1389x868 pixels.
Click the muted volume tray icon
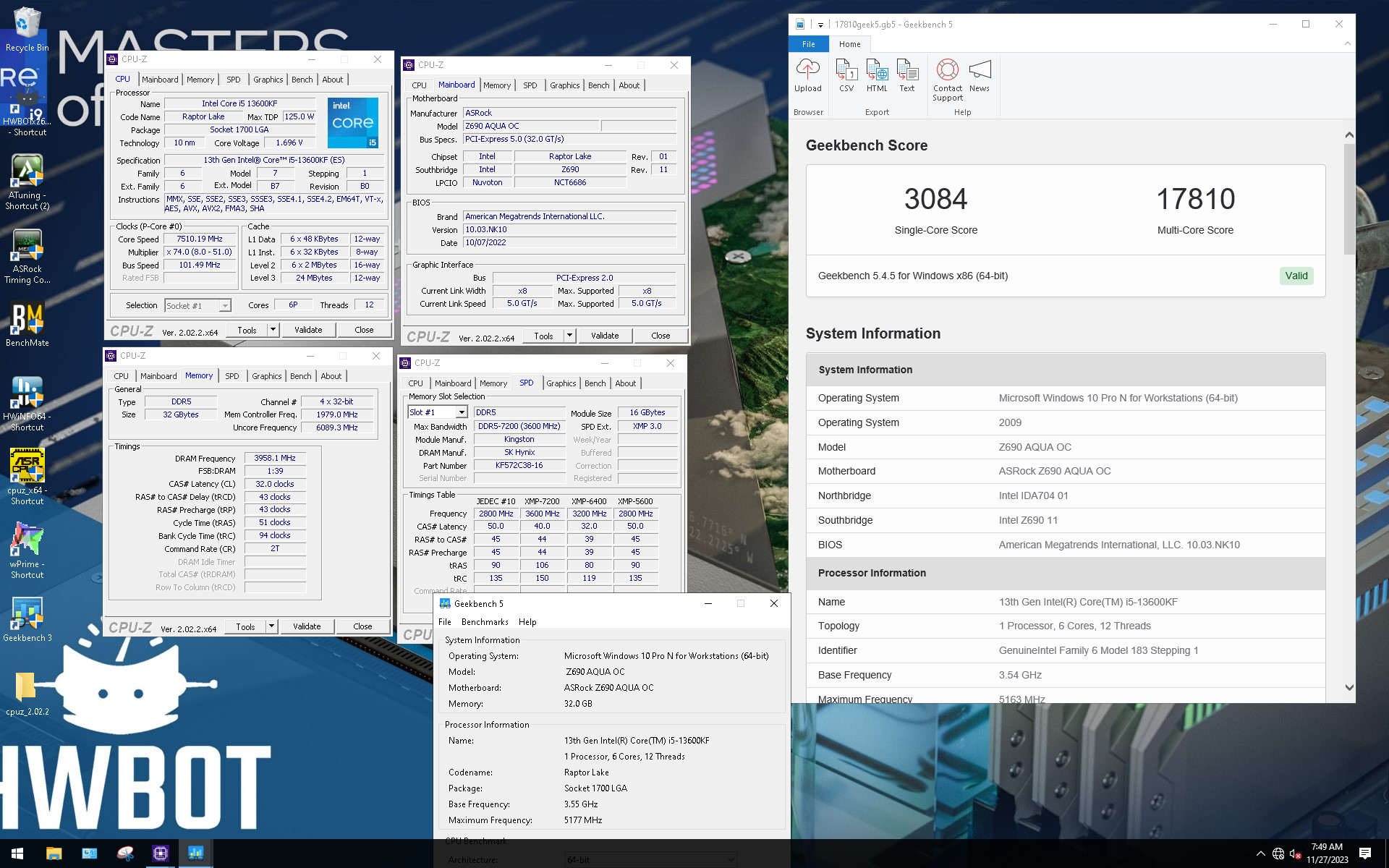pyautogui.click(x=1296, y=854)
